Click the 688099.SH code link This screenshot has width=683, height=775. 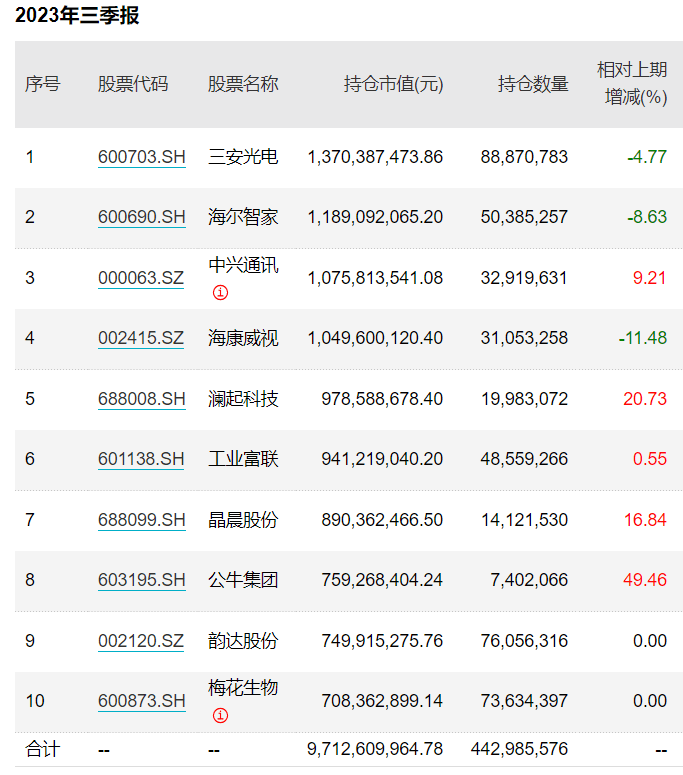pyautogui.click(x=141, y=520)
